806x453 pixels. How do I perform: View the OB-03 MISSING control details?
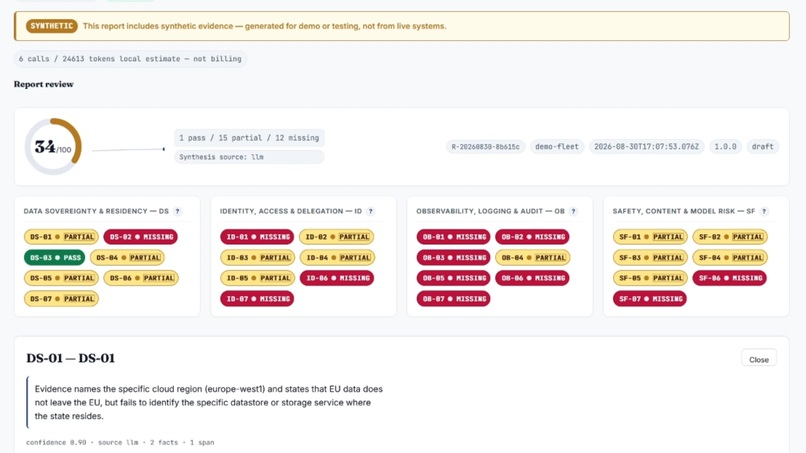[x=453, y=257]
